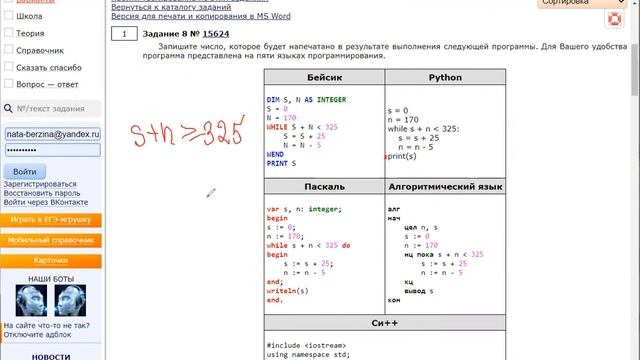The width and height of the screenshot is (640, 360).
Task: Click the Си++ table header
Action: click(x=384, y=323)
